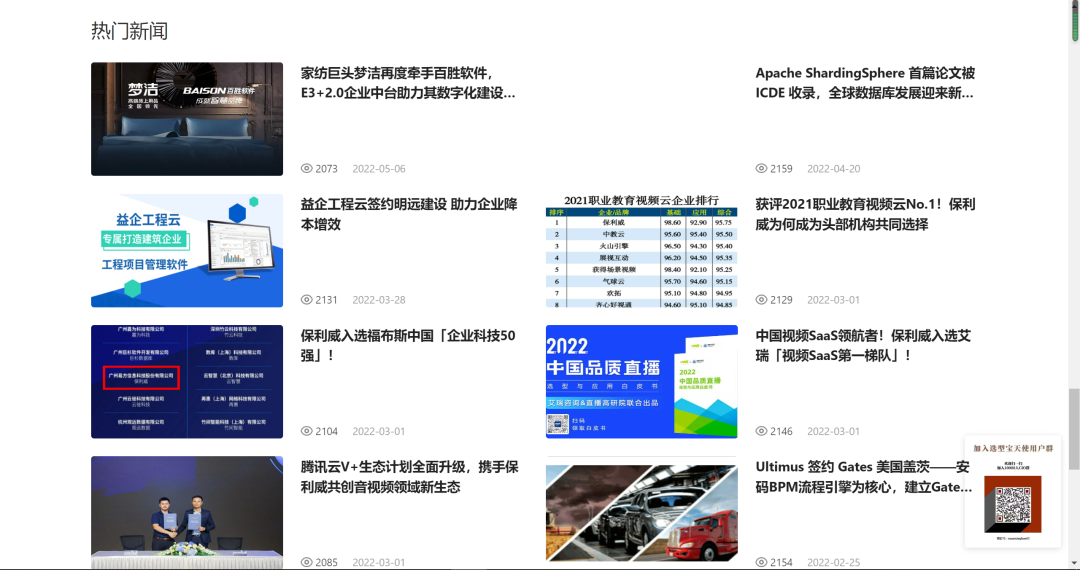The height and width of the screenshot is (570, 1080).
Task: Click the eye view icon beside 2159
Action: 761,169
